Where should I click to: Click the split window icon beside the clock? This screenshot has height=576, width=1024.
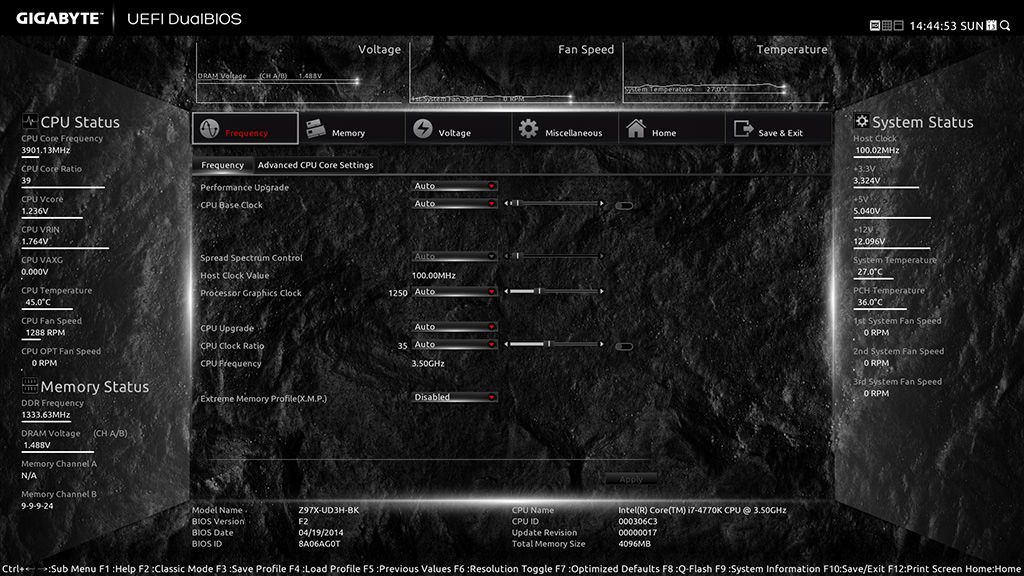point(899,25)
